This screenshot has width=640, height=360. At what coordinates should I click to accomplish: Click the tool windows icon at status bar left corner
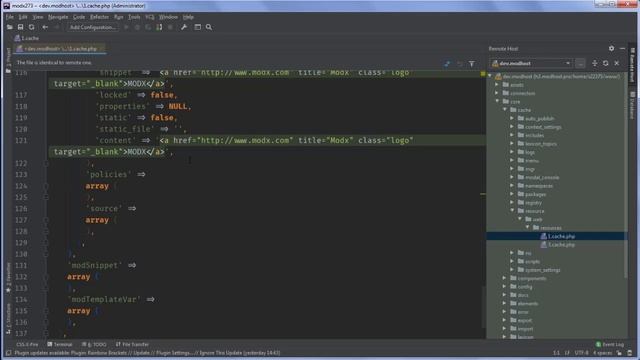tap(9, 353)
